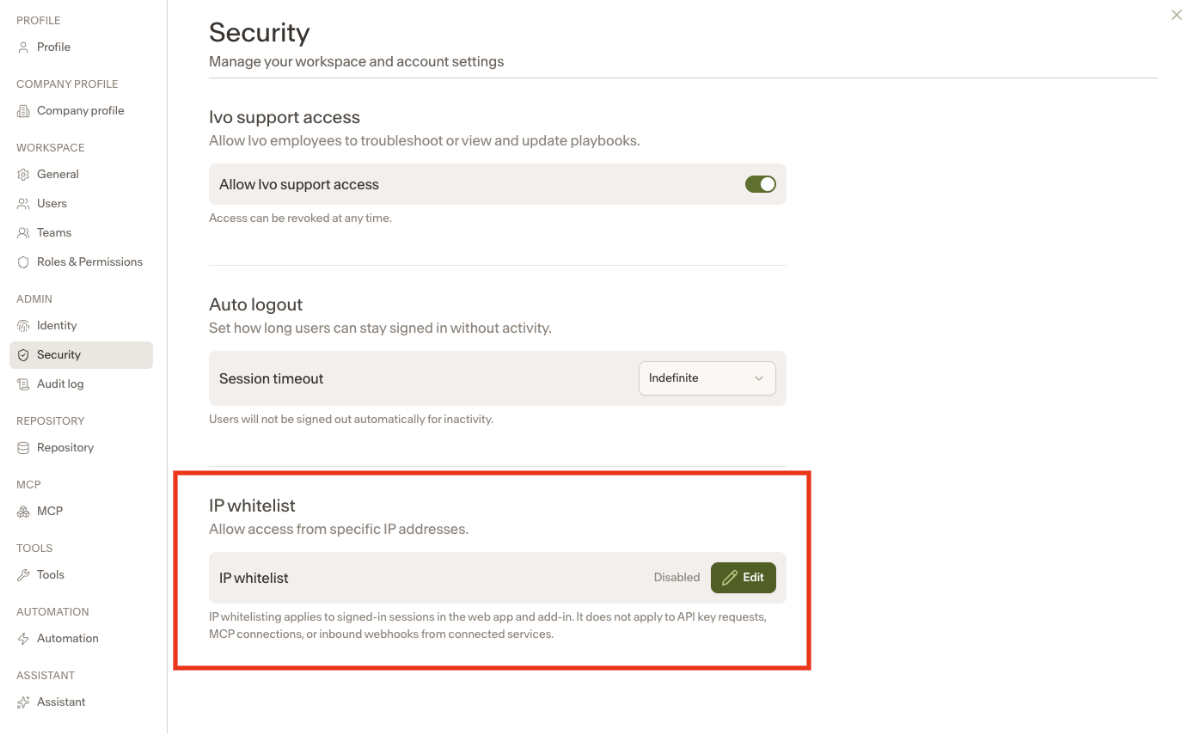Screen dimensions: 1196x733
Task: Click the Identity fingerprint icon
Action: tap(24, 326)
